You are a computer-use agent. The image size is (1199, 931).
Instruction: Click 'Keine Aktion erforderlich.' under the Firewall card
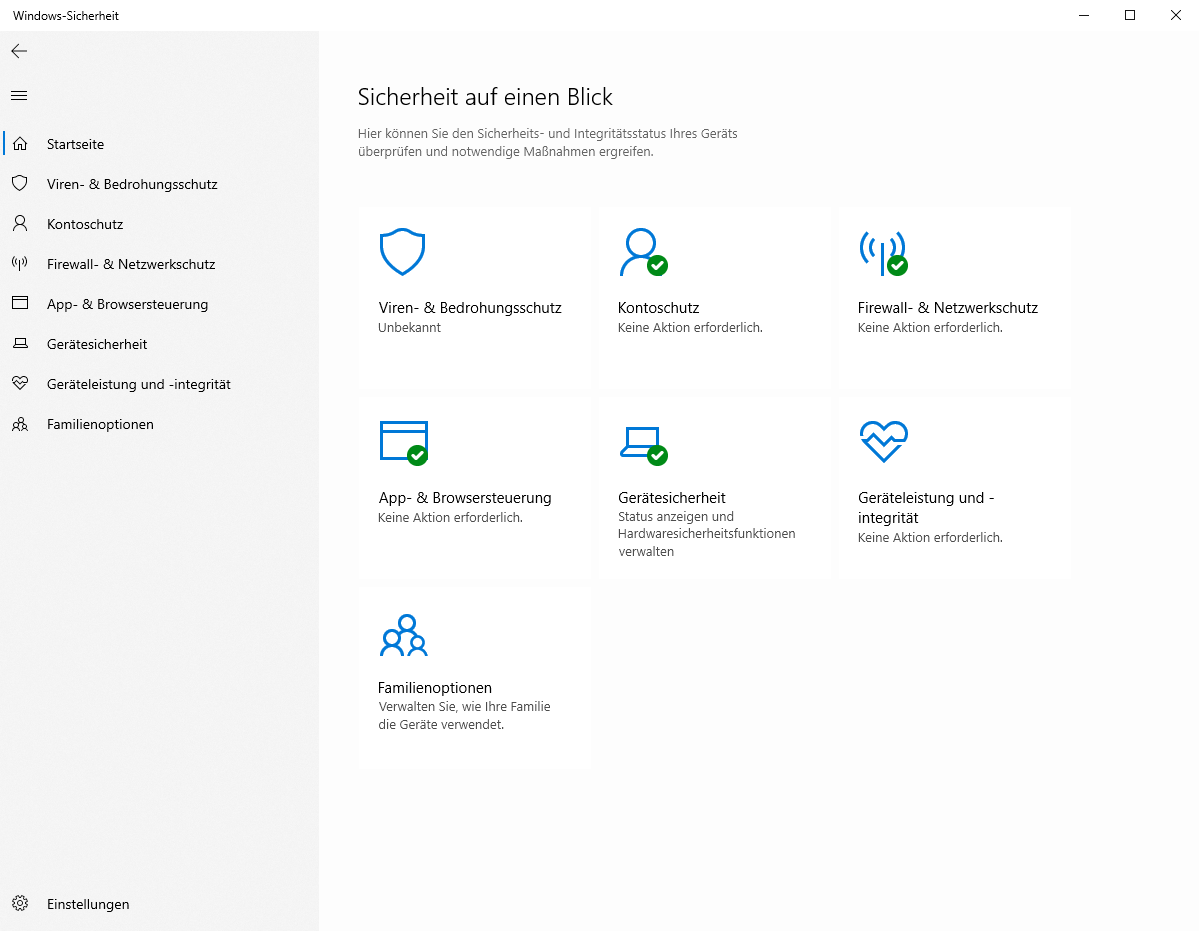click(x=930, y=327)
